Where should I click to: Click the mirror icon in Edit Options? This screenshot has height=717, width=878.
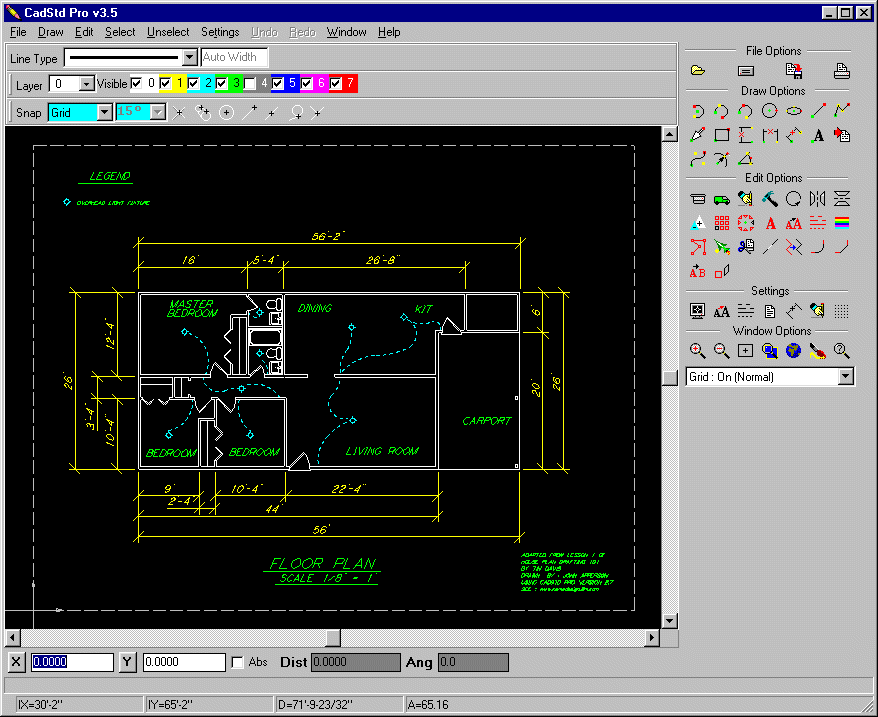point(818,198)
